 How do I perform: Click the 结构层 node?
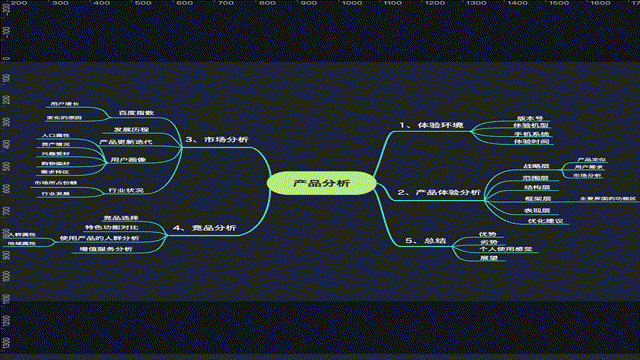click(x=537, y=187)
